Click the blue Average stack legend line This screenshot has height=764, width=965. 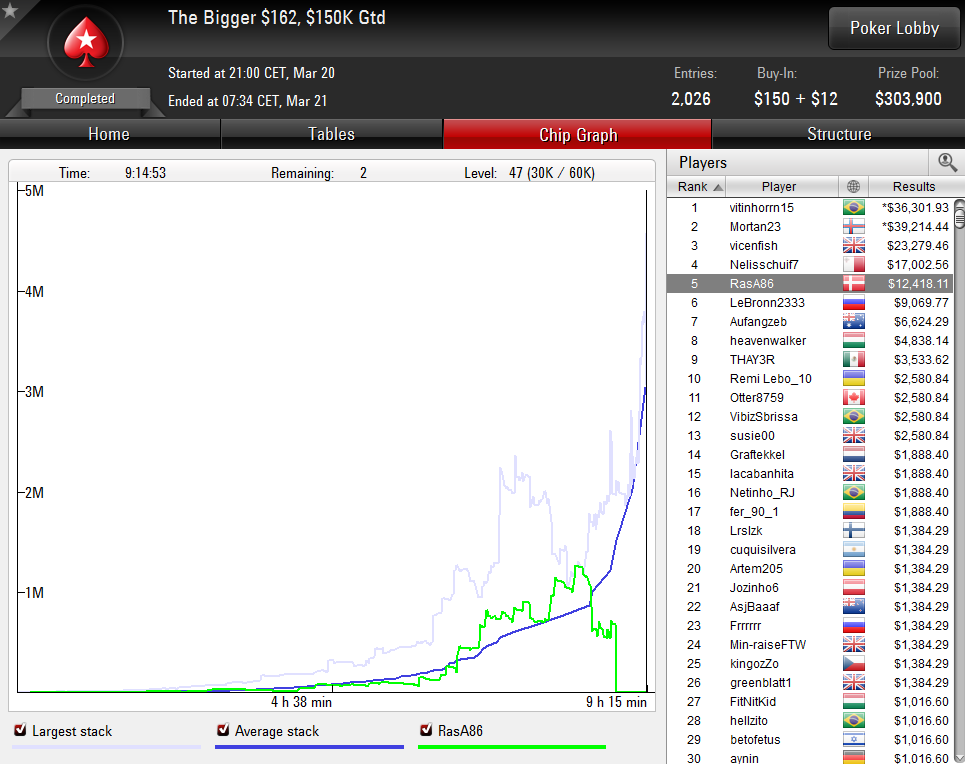[310, 747]
